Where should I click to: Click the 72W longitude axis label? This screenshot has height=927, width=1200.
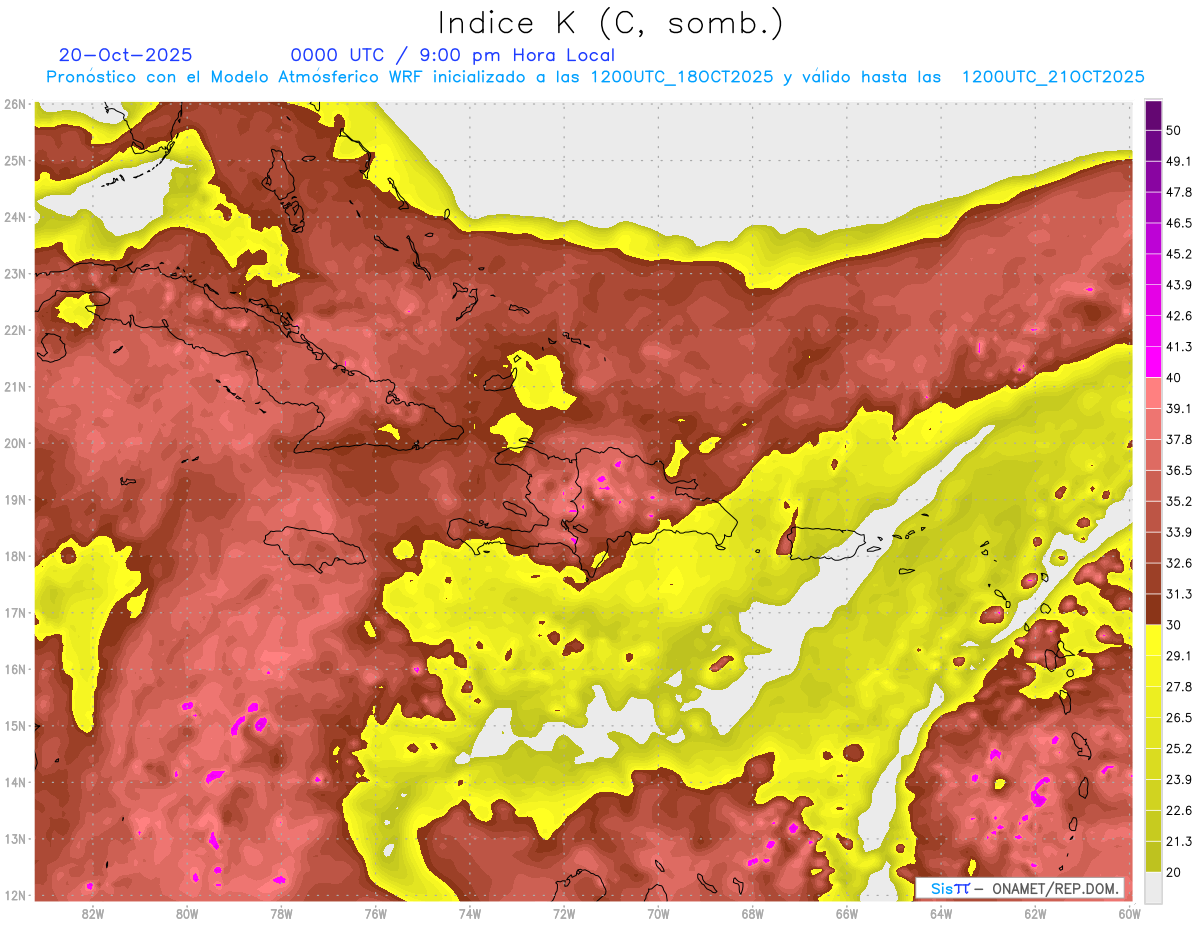tap(564, 913)
